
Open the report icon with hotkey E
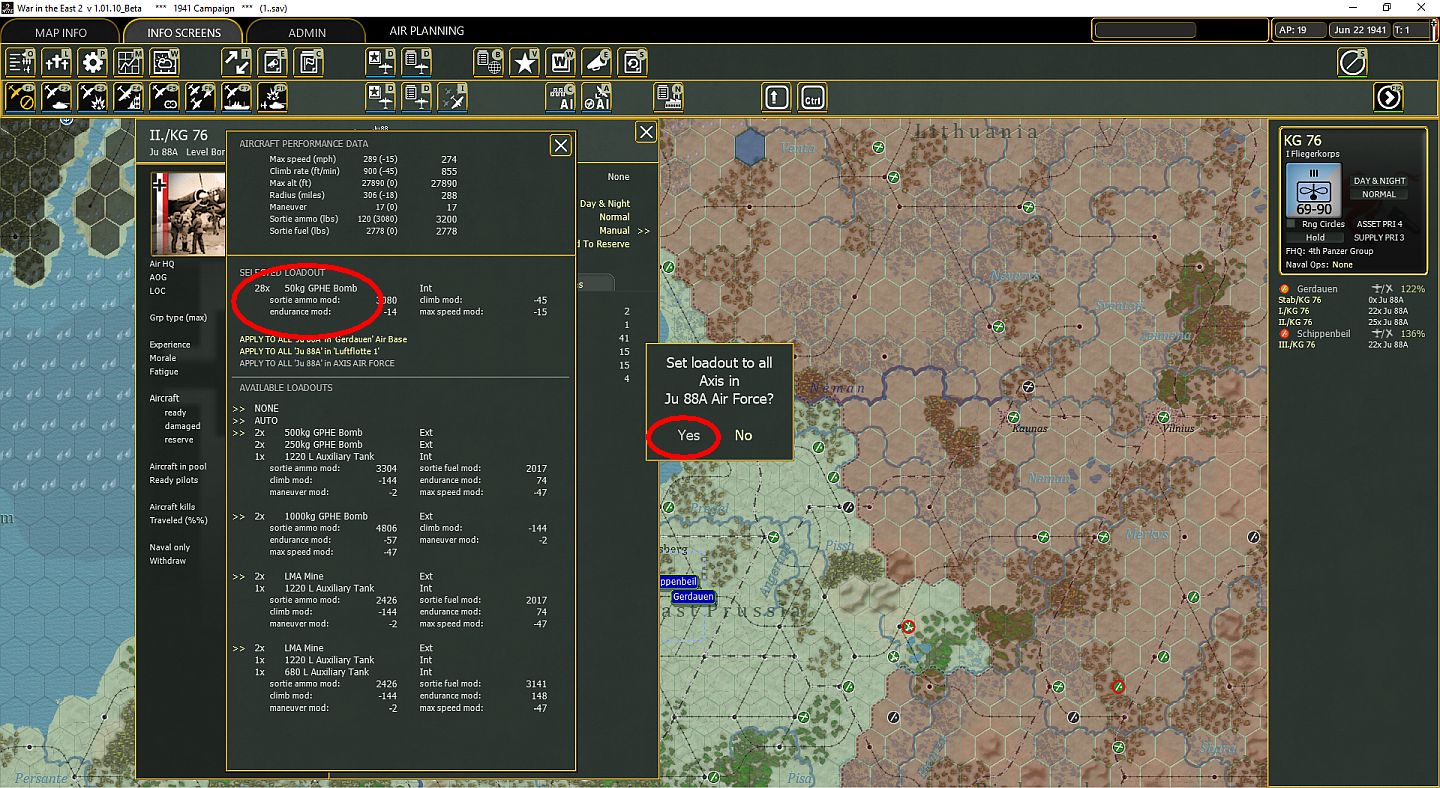[273, 63]
